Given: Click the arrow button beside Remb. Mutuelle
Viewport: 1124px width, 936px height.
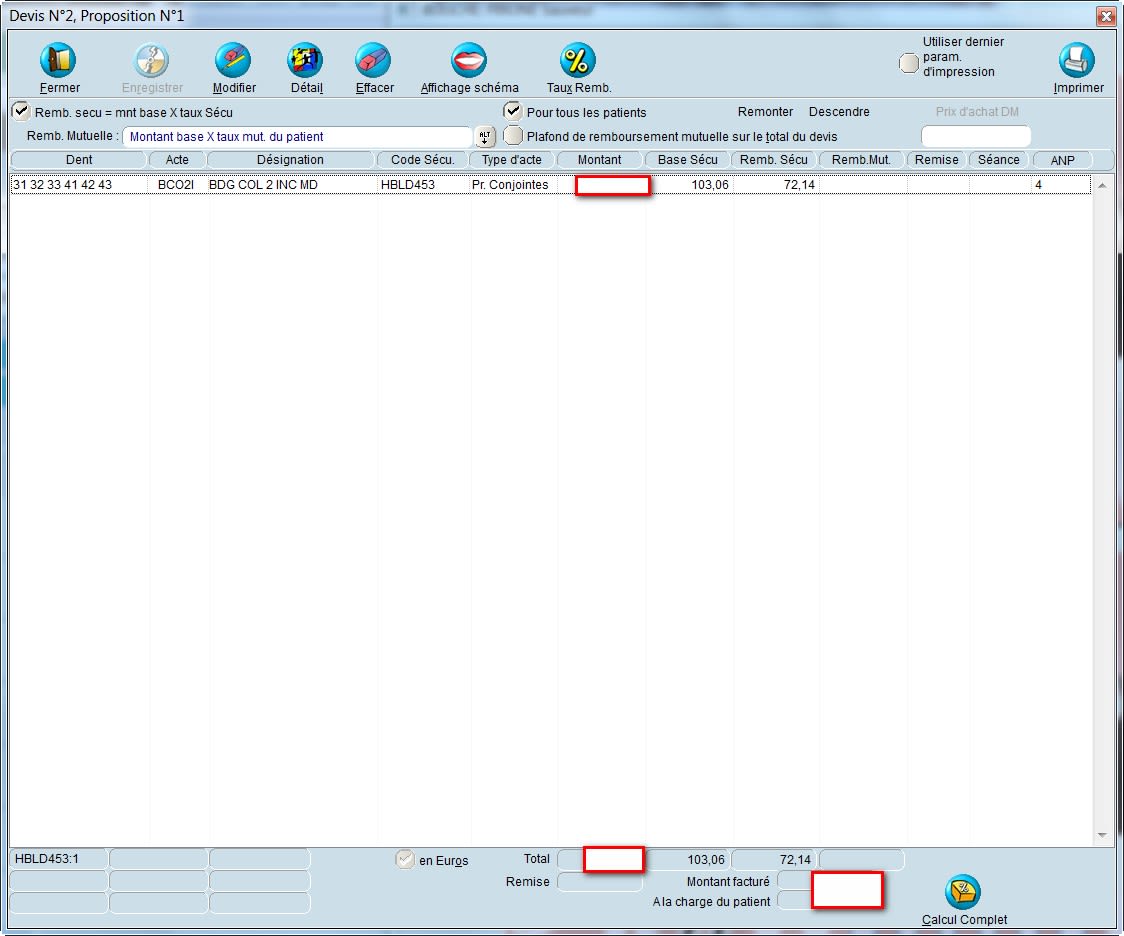Looking at the screenshot, I should [x=485, y=137].
